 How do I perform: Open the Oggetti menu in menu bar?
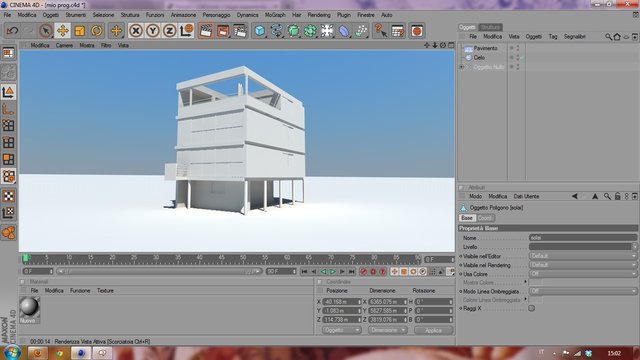point(51,15)
